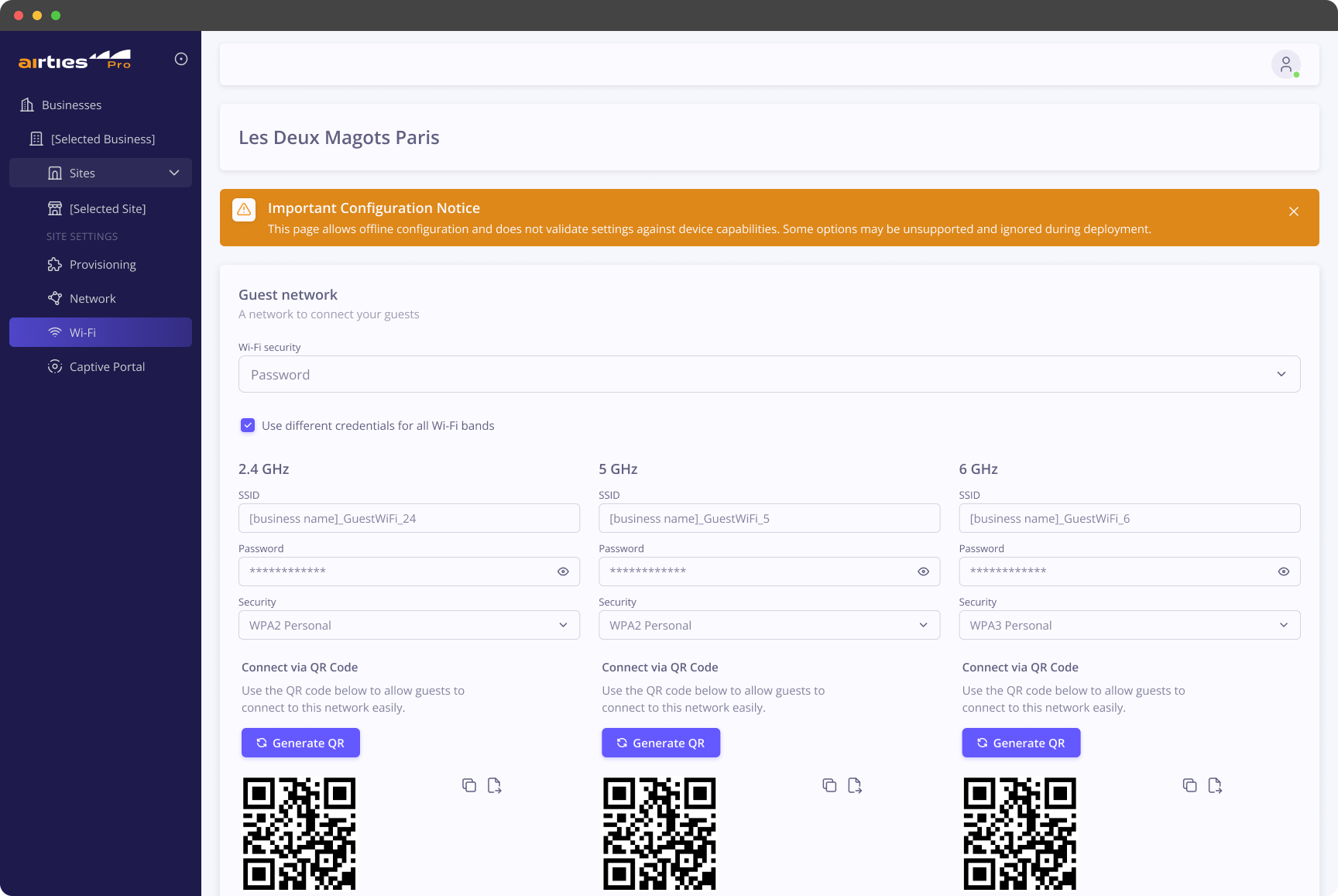The image size is (1338, 896).
Task: Open the 5 GHz Security dropdown
Action: [x=769, y=625]
